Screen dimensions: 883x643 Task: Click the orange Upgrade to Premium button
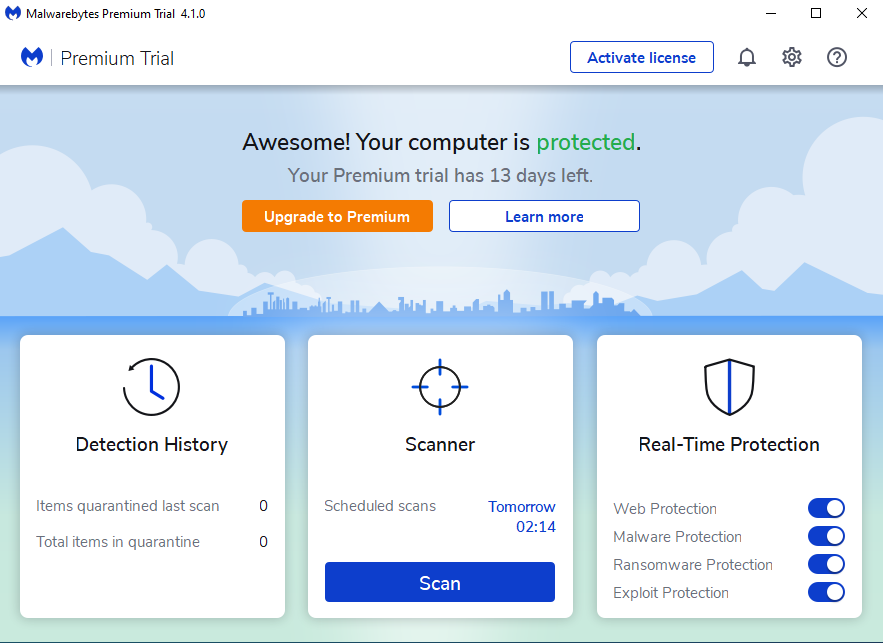point(337,216)
